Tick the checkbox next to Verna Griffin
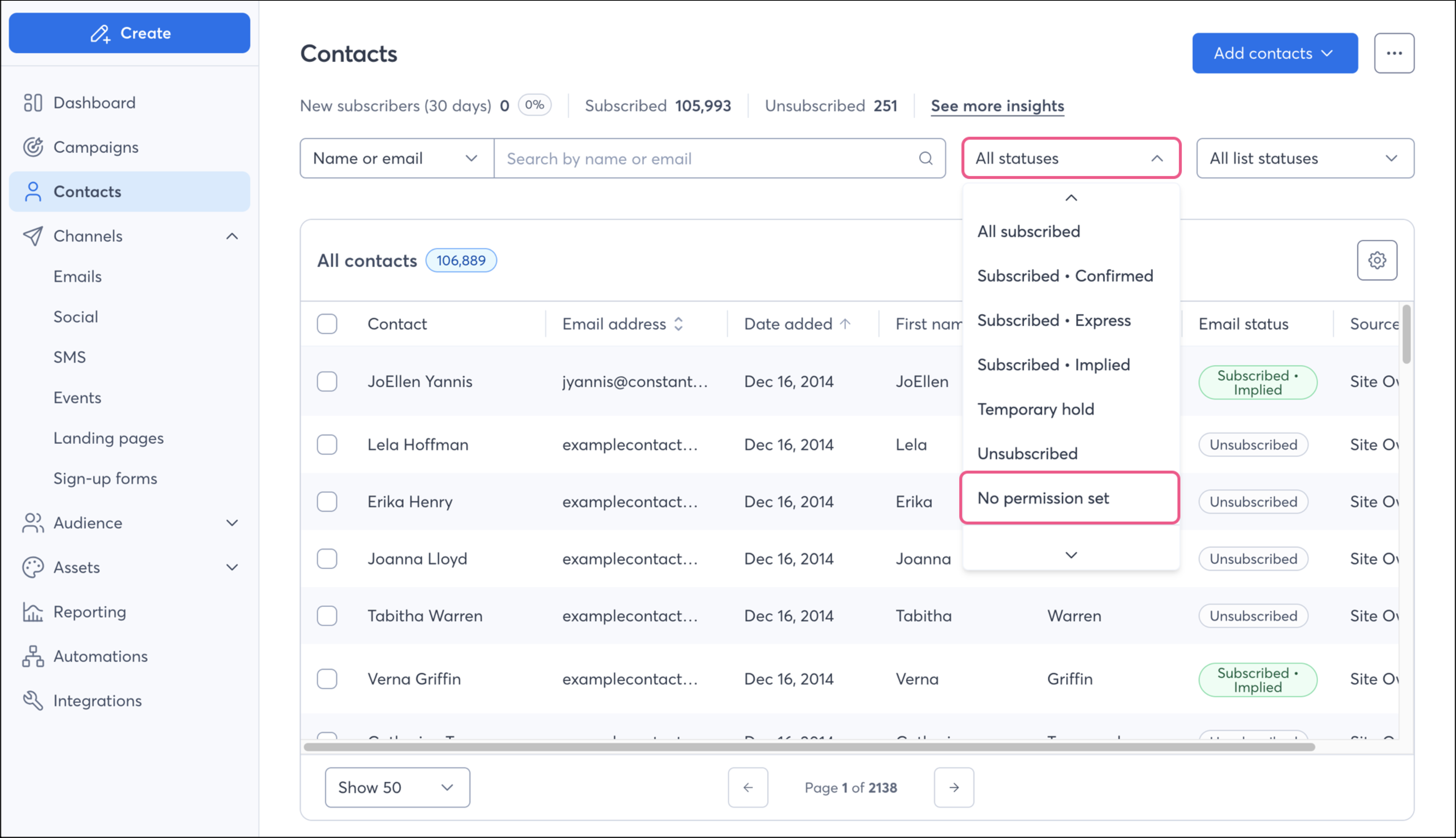Screen dimensions: 1456x838 (x=327, y=679)
